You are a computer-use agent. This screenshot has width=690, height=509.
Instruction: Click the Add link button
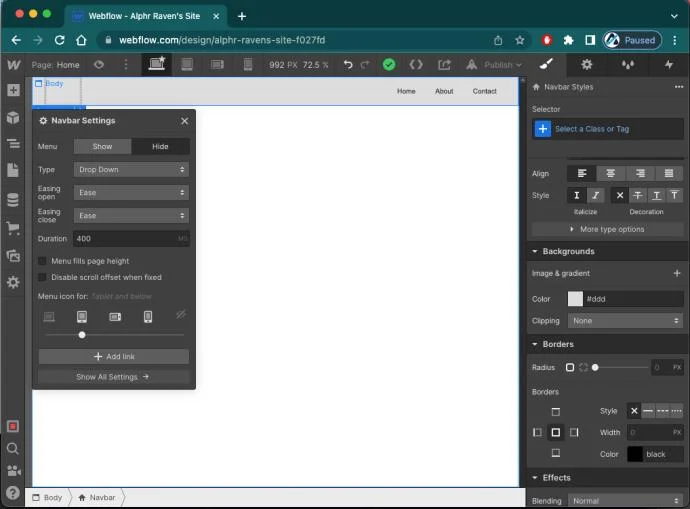[114, 356]
